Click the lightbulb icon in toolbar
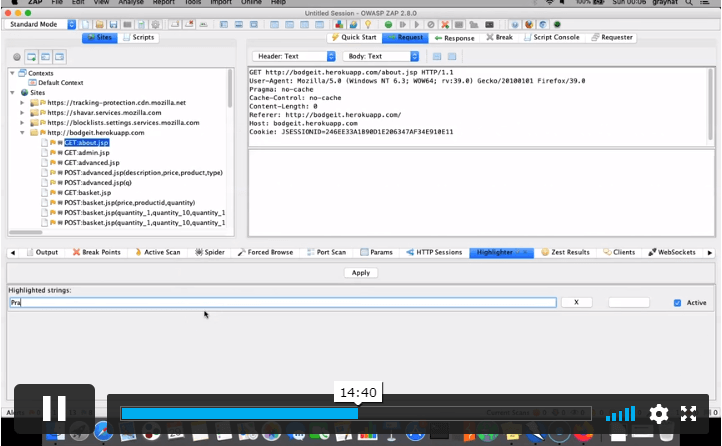This screenshot has height=446, width=722. click(368, 24)
